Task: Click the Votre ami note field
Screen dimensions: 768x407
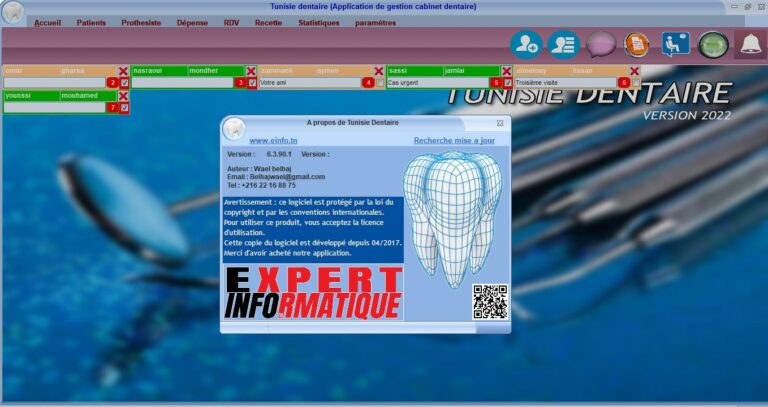Action: (311, 83)
